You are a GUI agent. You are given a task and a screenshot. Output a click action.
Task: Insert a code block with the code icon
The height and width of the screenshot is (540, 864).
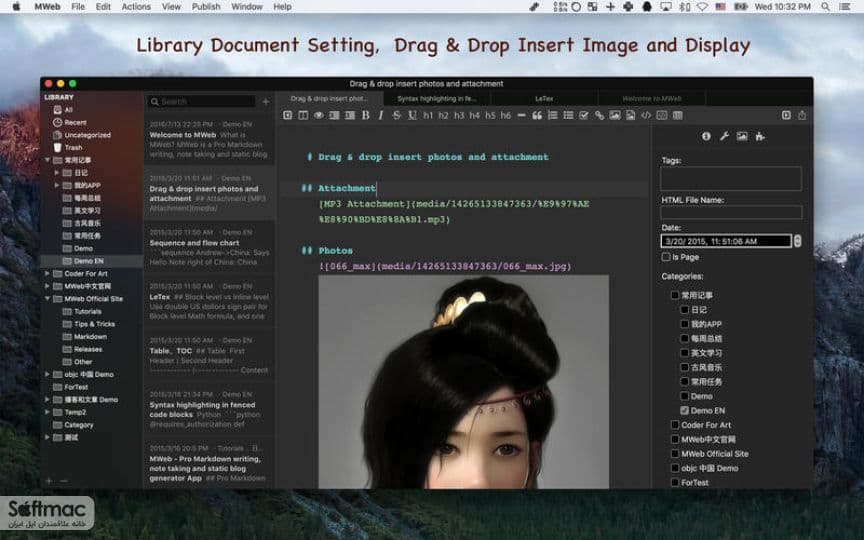tap(646, 115)
